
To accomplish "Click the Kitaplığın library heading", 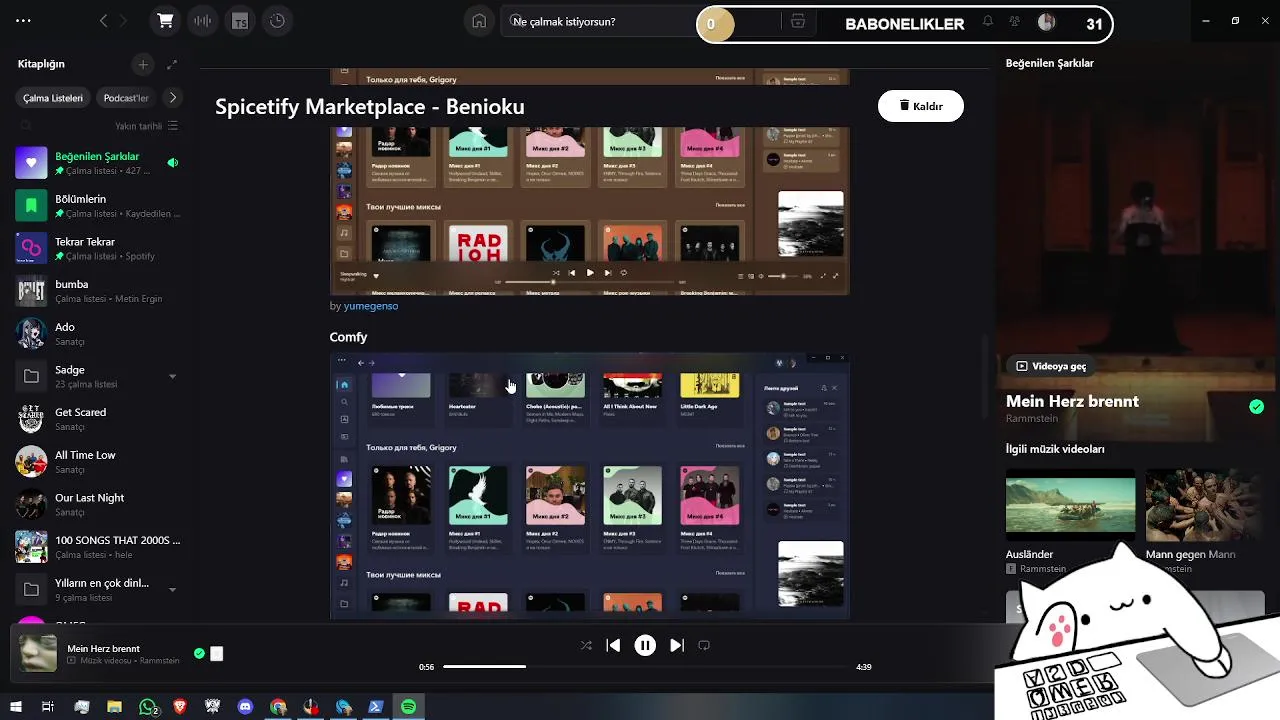I will [41, 64].
